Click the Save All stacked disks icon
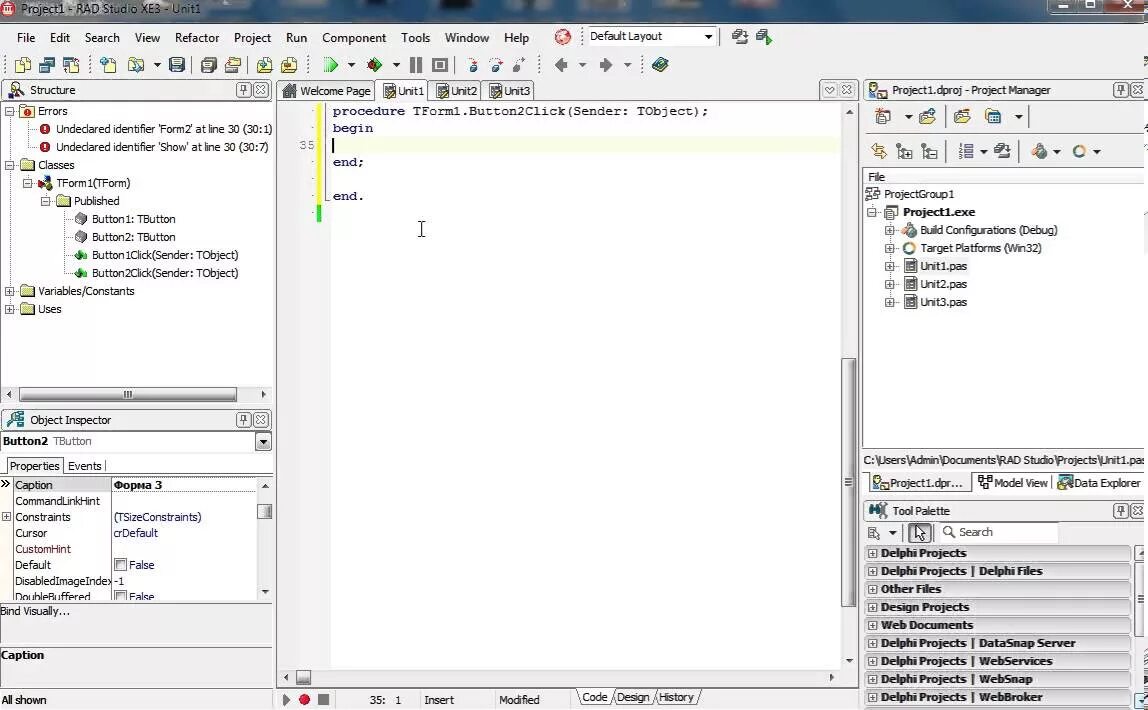The image size is (1148, 710). (x=208, y=65)
